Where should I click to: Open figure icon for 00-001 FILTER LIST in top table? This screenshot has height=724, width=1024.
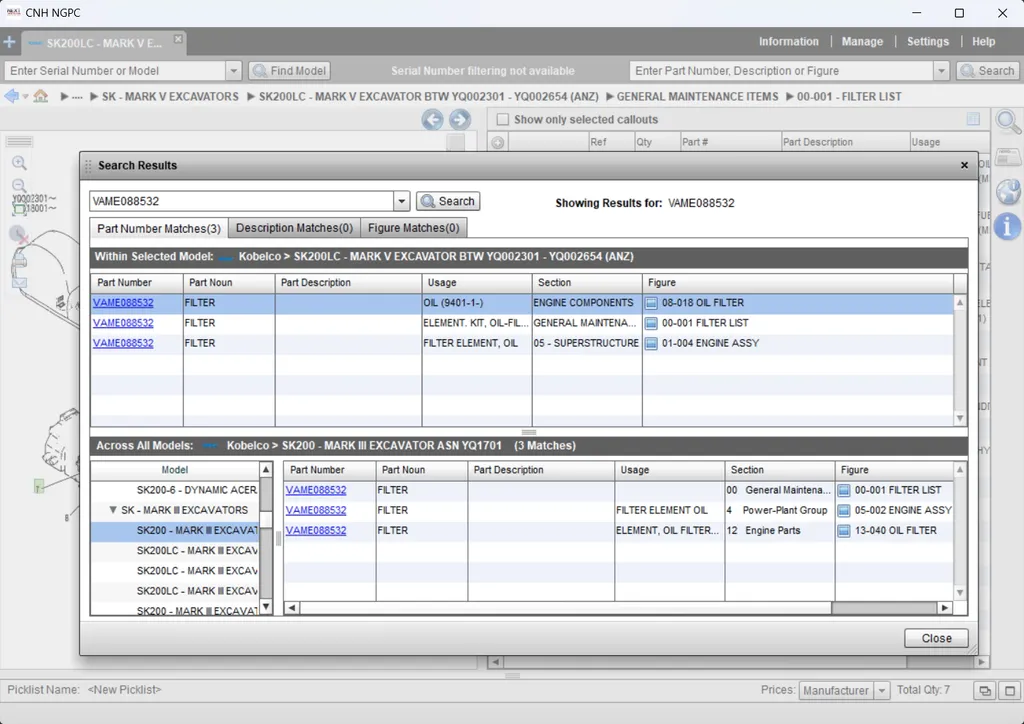pyautogui.click(x=651, y=323)
